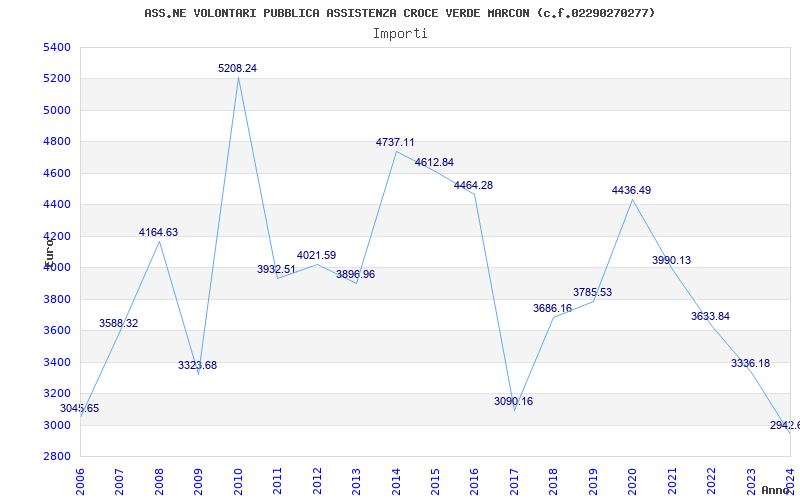Select the 3896.96 data label

[x=355, y=274]
